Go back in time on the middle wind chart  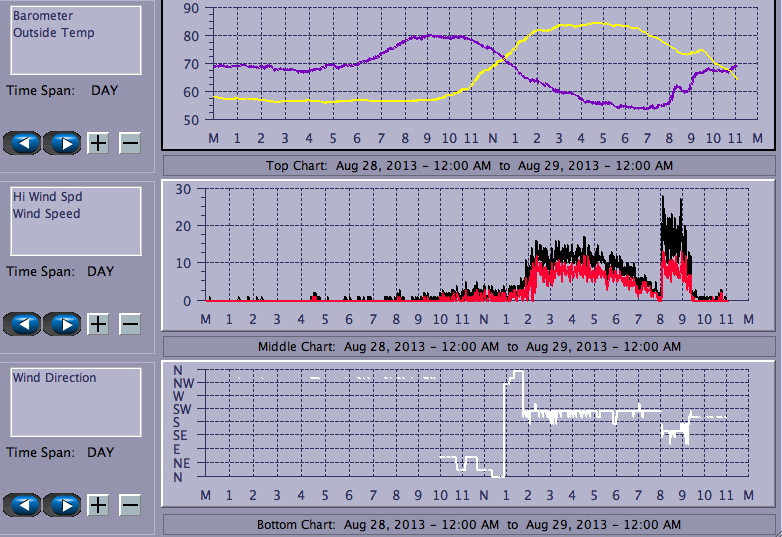click(x=23, y=323)
